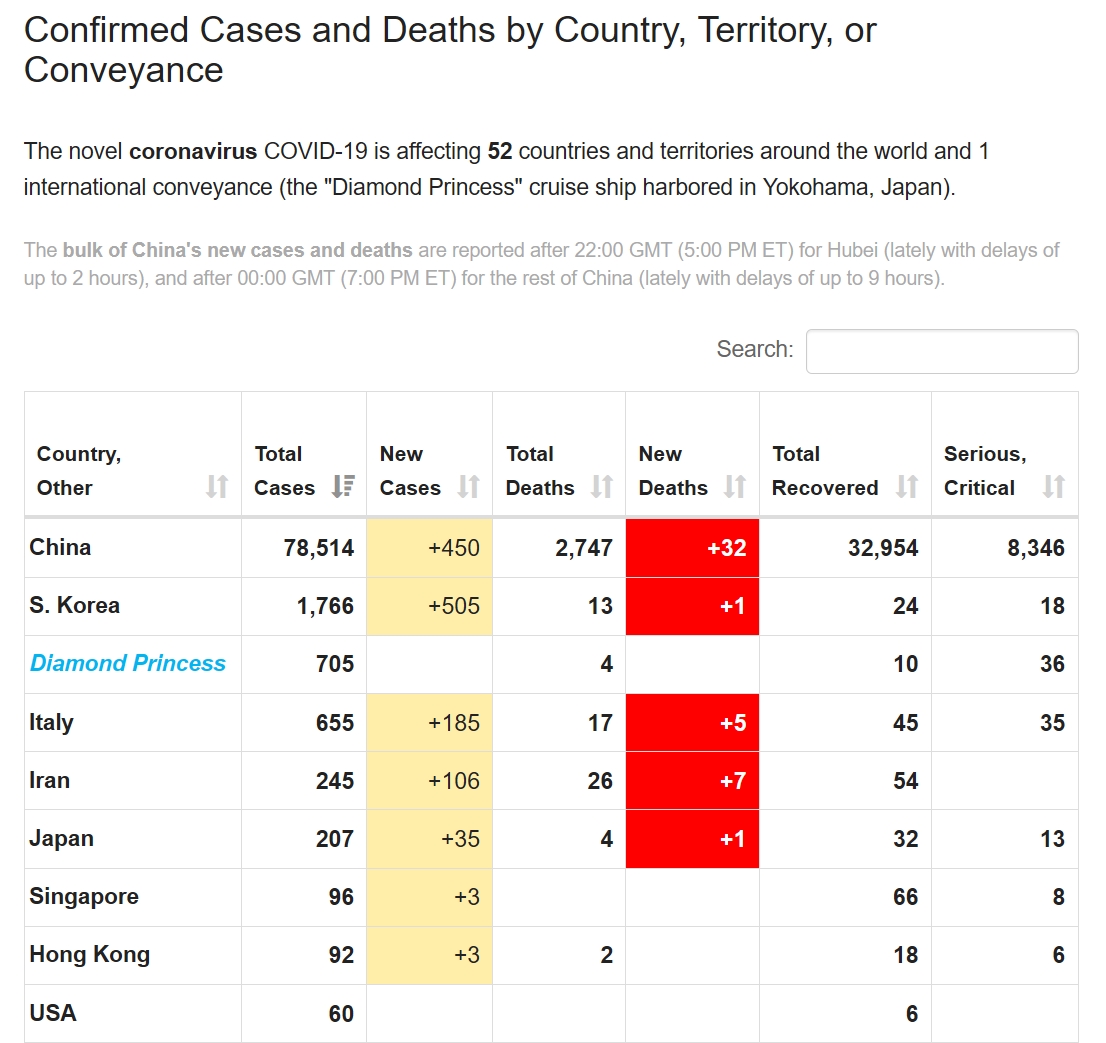Click the Country, Other column header
Image resolution: width=1106 pixels, height=1043 pixels.
coord(79,470)
